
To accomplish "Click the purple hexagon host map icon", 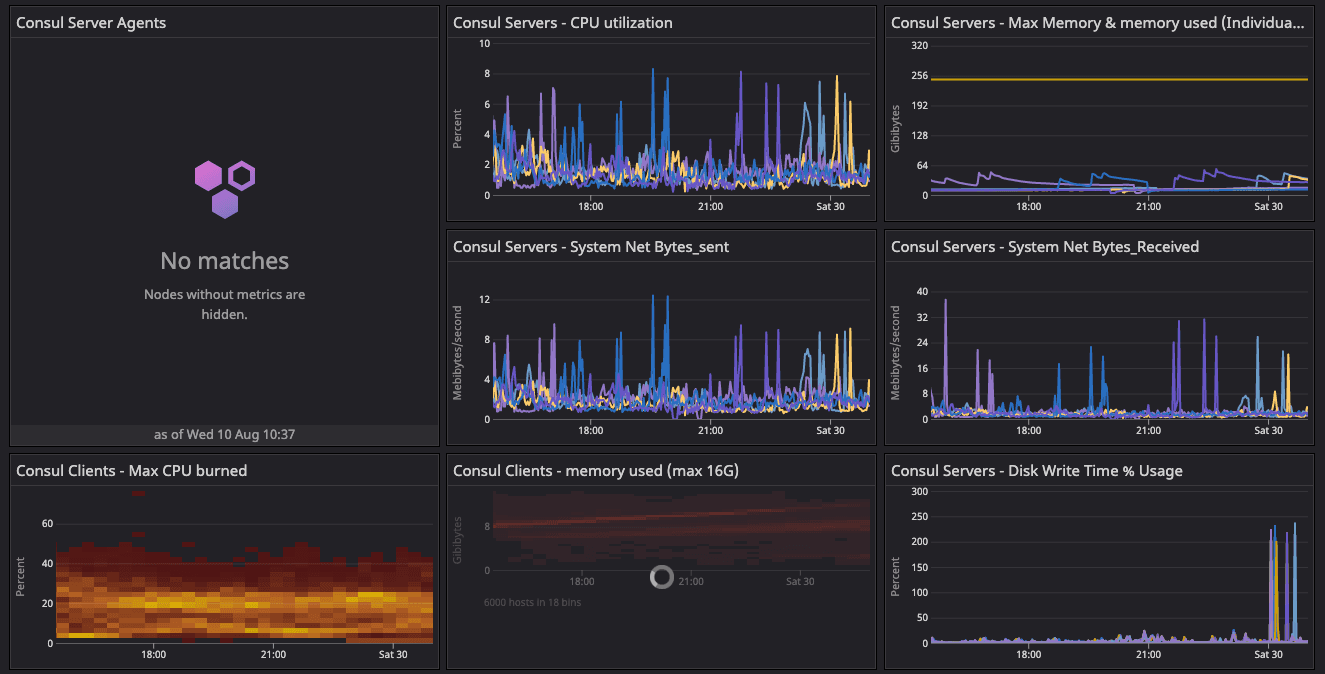I will pos(225,188).
